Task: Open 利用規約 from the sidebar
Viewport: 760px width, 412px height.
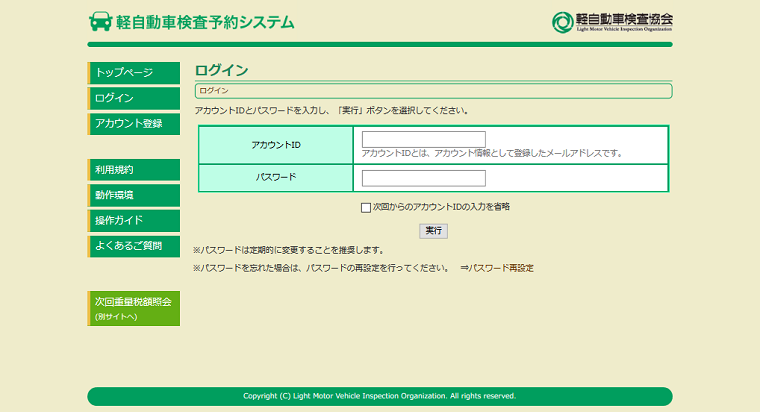Action: (x=134, y=170)
